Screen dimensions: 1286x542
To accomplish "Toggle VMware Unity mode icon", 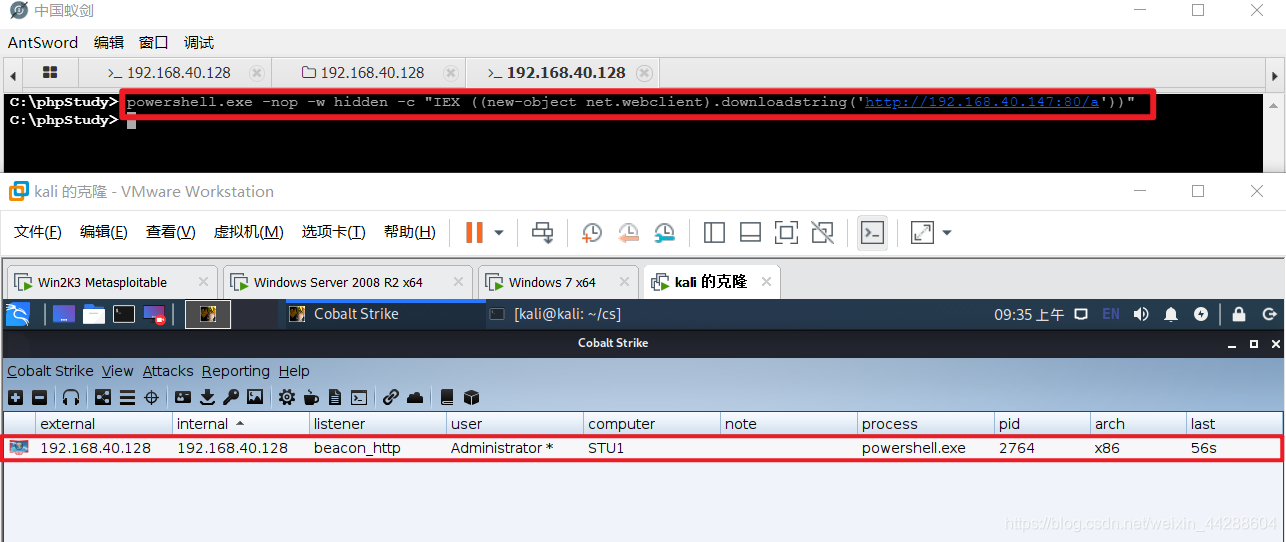I will [x=822, y=232].
